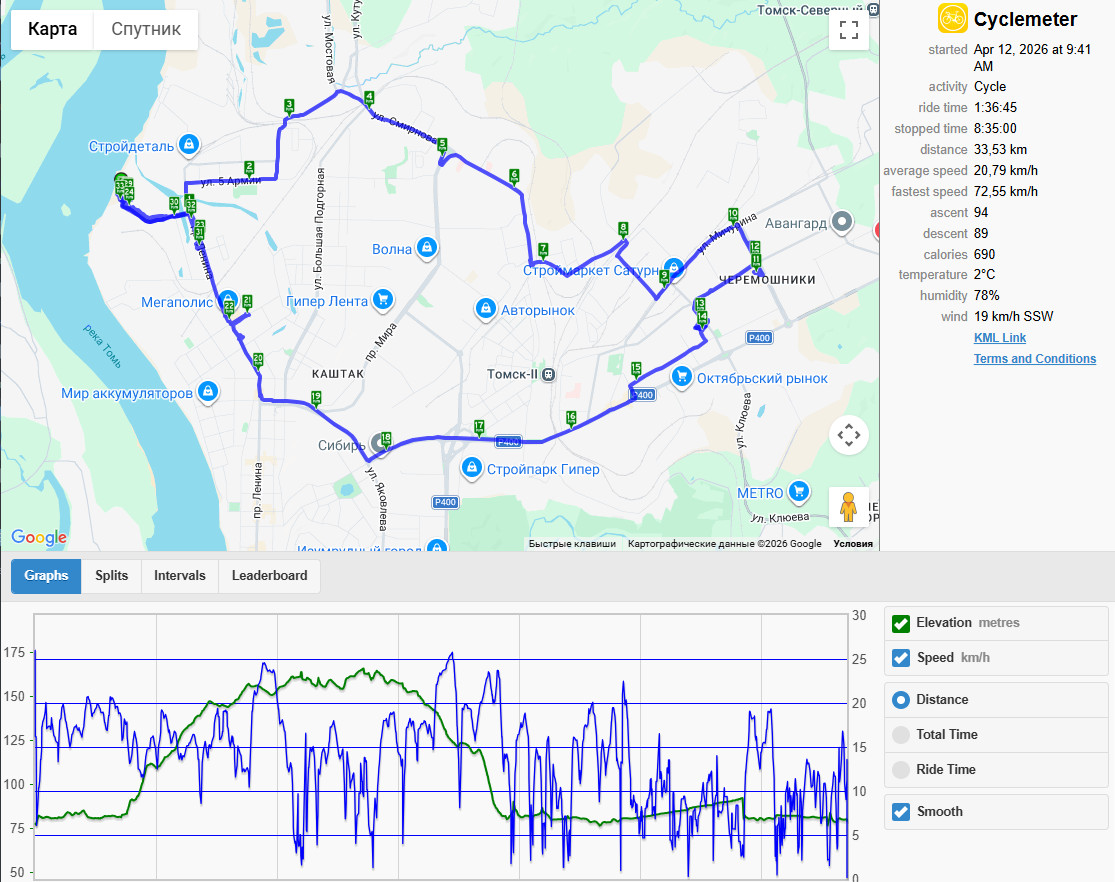Click kilometer 10 route marker
Image resolution: width=1115 pixels, height=882 pixels.
click(x=733, y=216)
